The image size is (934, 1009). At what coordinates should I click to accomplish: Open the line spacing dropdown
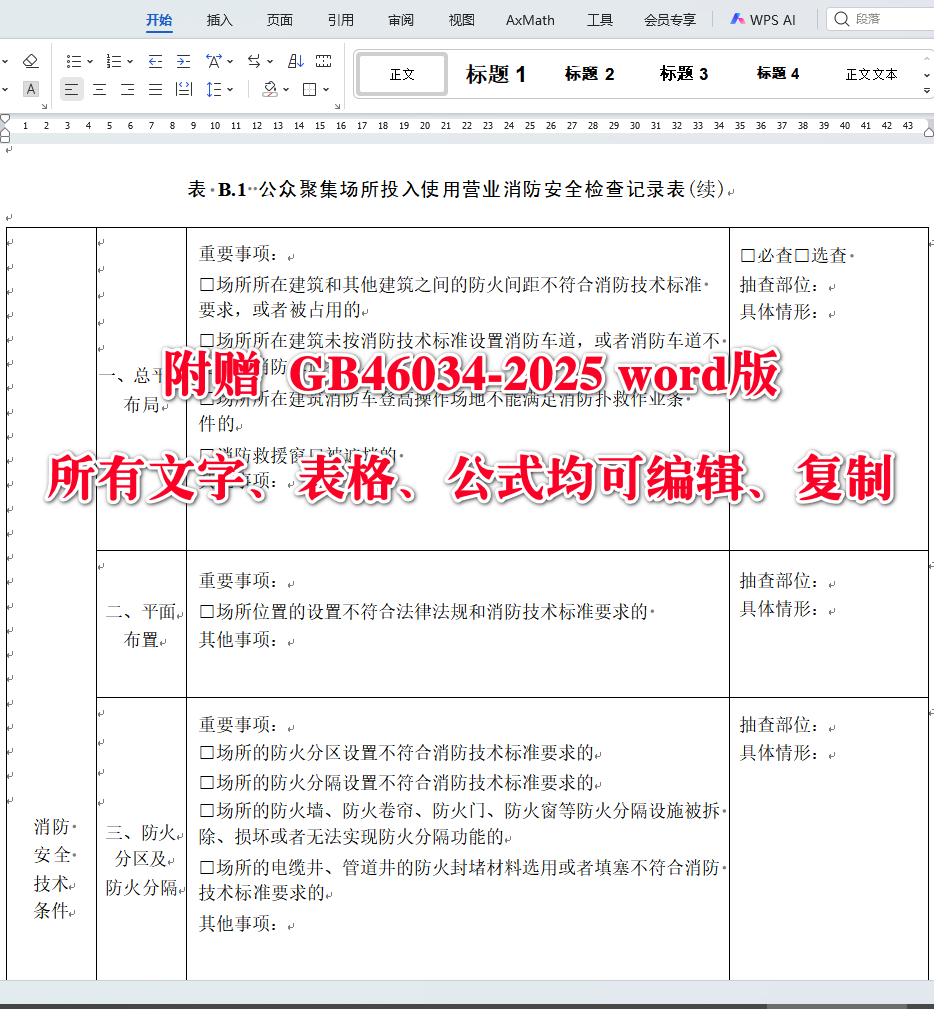229,88
